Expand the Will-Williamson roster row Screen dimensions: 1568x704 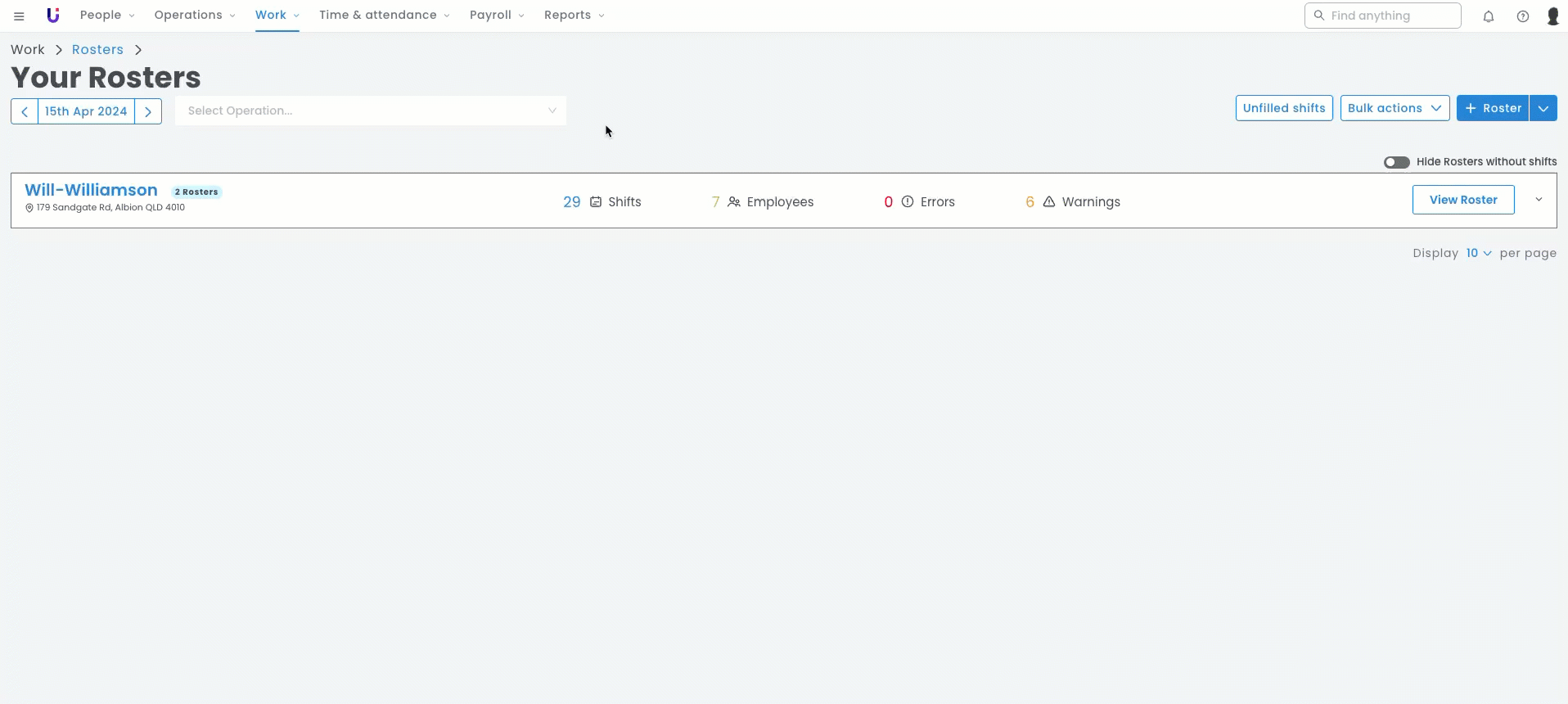1539,200
